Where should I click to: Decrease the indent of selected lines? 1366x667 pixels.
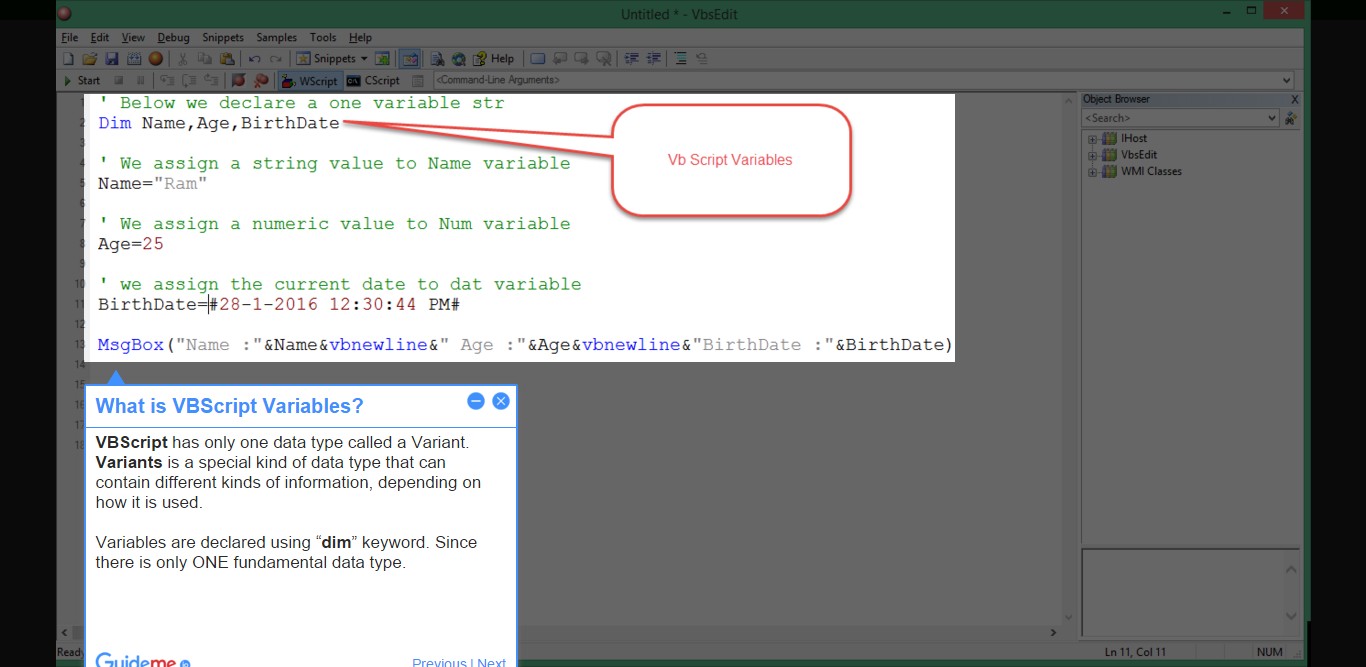coord(653,59)
